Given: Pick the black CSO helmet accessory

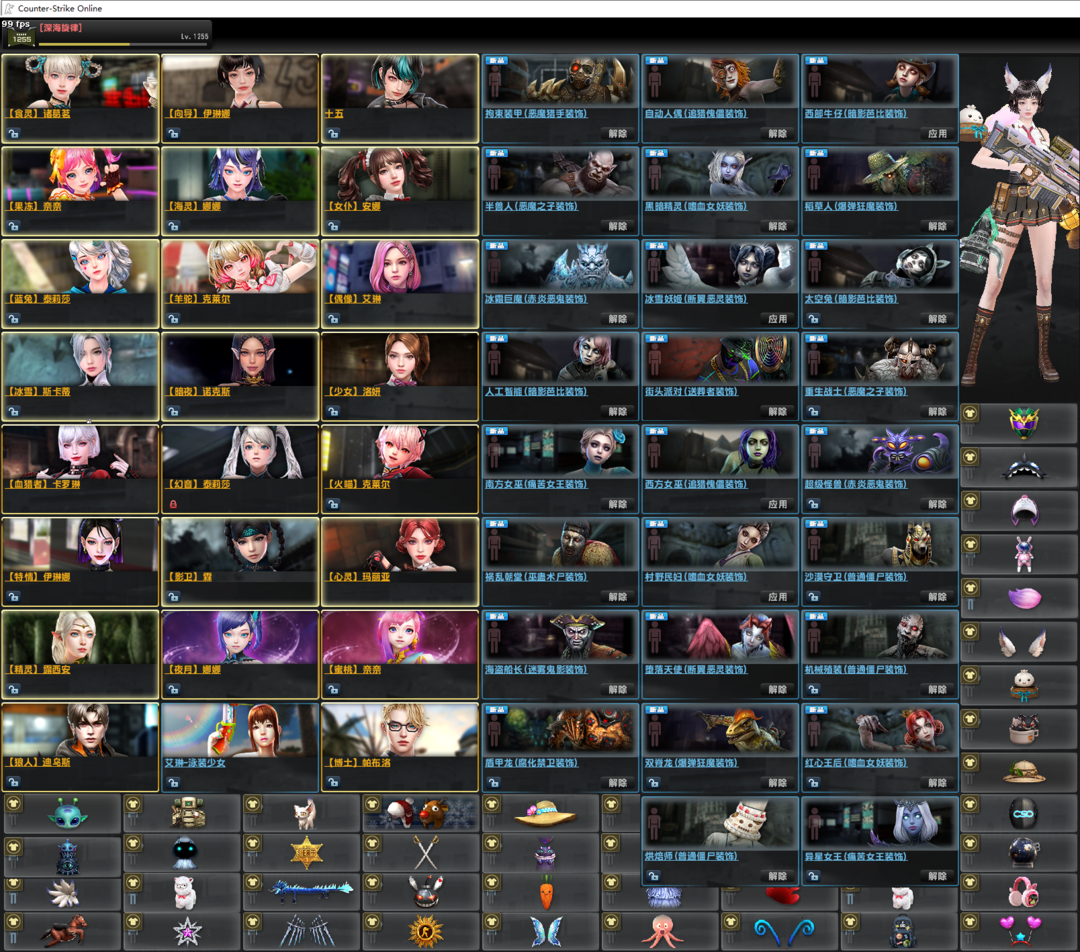Looking at the screenshot, I should tap(1024, 814).
